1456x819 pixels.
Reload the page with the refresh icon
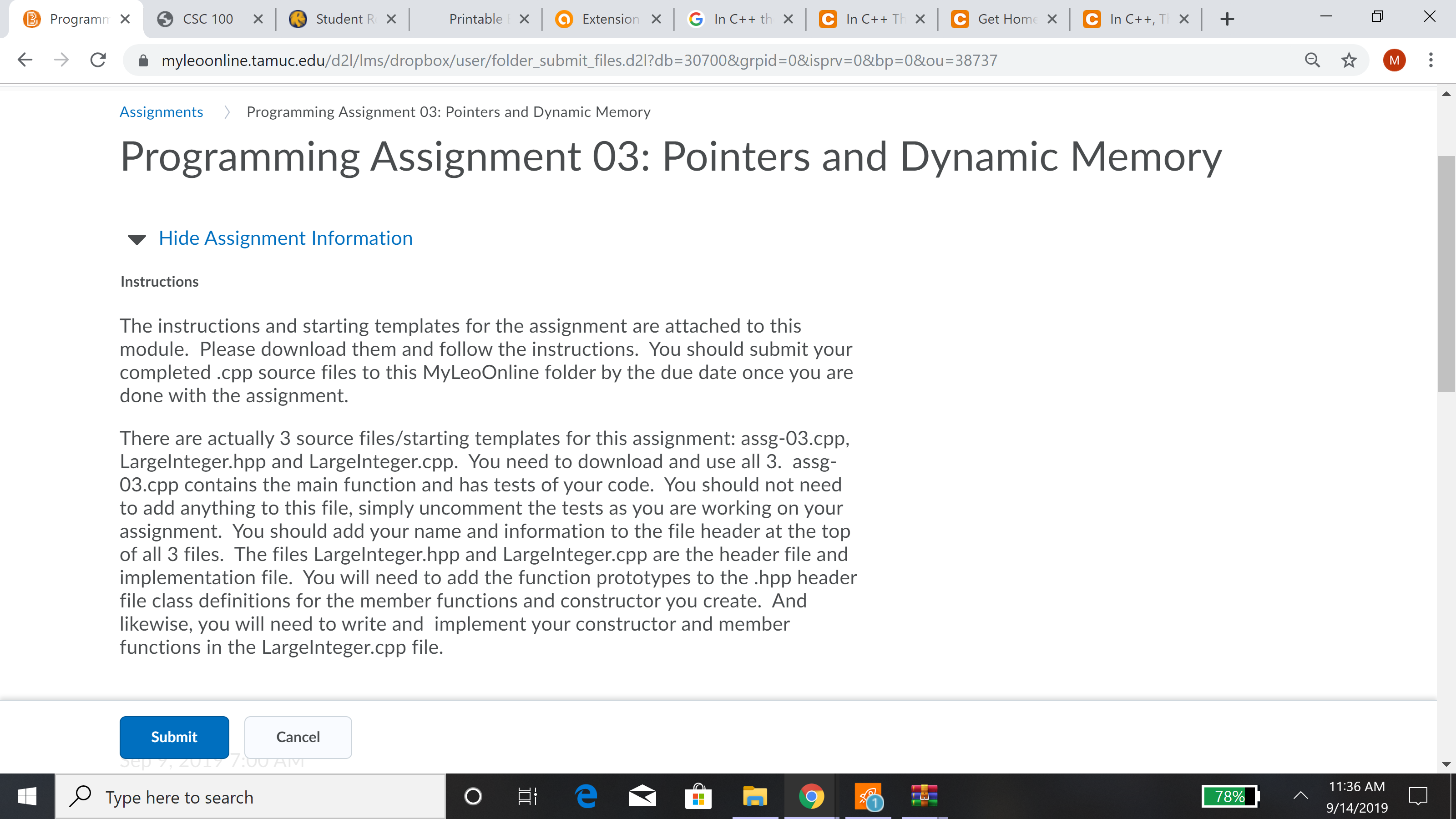pyautogui.click(x=98, y=60)
